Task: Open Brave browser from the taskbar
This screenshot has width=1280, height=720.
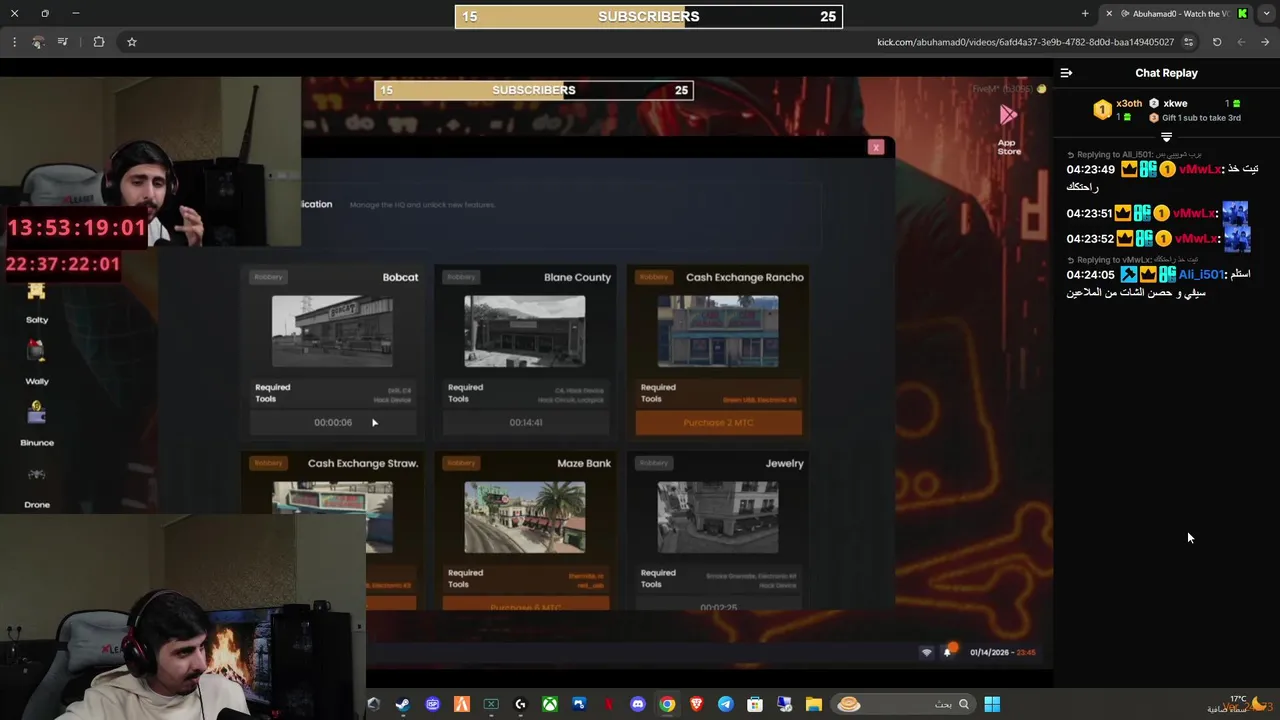Action: coord(697,704)
